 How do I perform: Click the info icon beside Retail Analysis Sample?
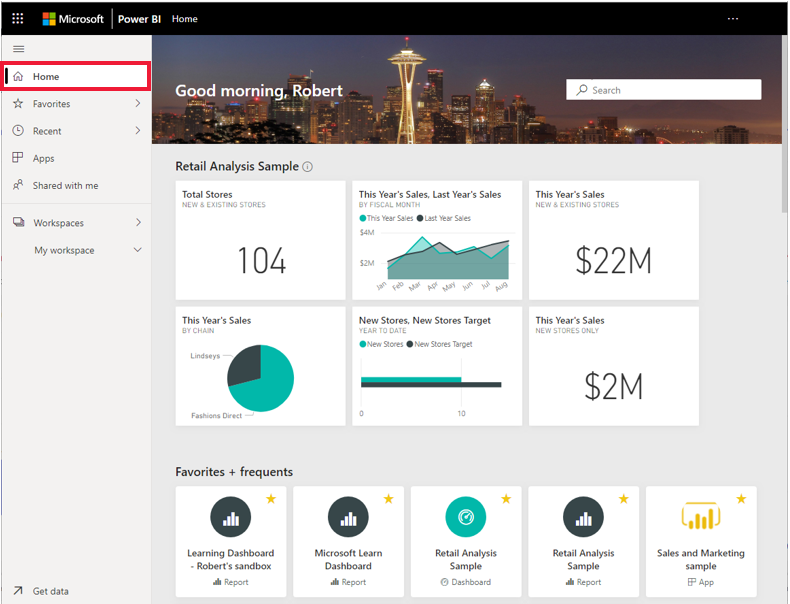(307, 167)
